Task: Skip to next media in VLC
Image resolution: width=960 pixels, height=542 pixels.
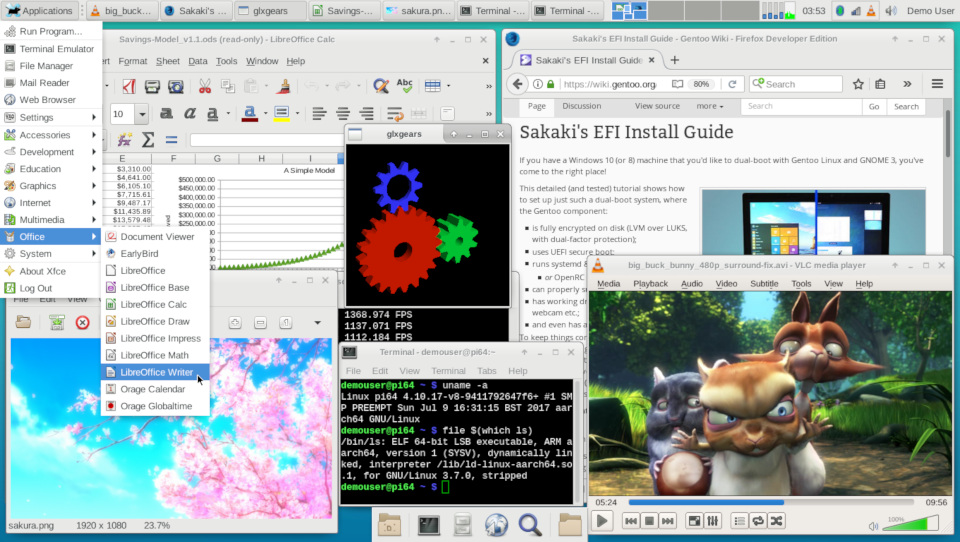Action: click(667, 521)
